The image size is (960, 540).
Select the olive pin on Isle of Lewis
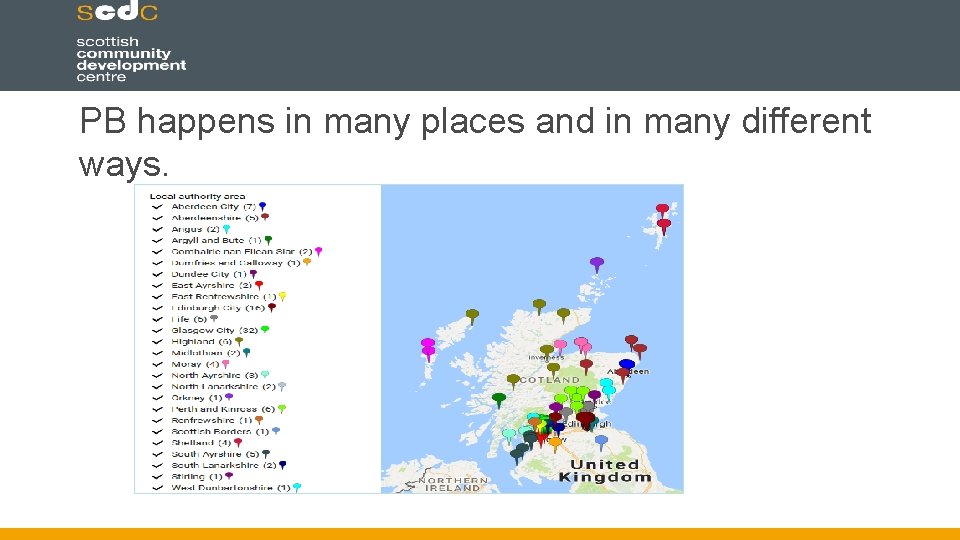click(x=472, y=316)
